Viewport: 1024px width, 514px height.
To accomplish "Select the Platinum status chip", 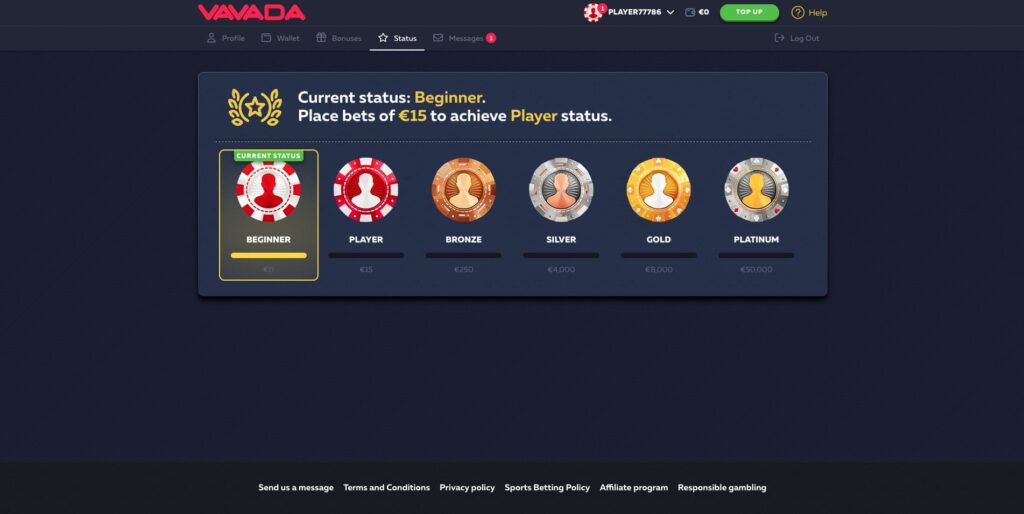I will [756, 190].
